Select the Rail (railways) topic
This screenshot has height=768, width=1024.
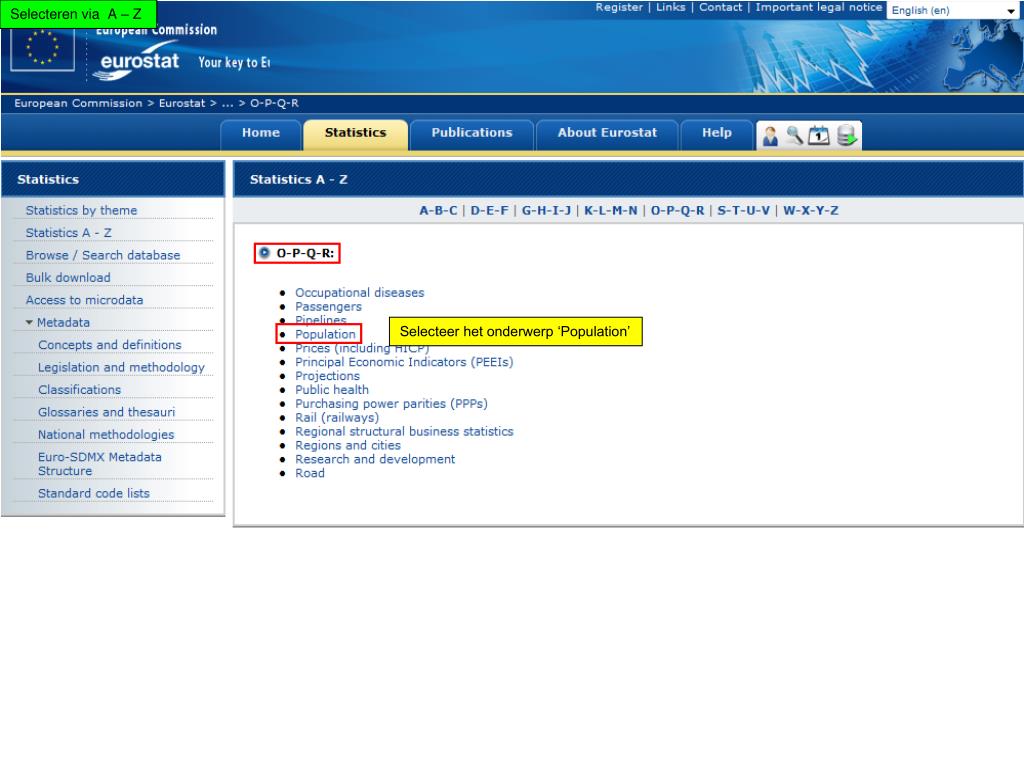pos(337,417)
